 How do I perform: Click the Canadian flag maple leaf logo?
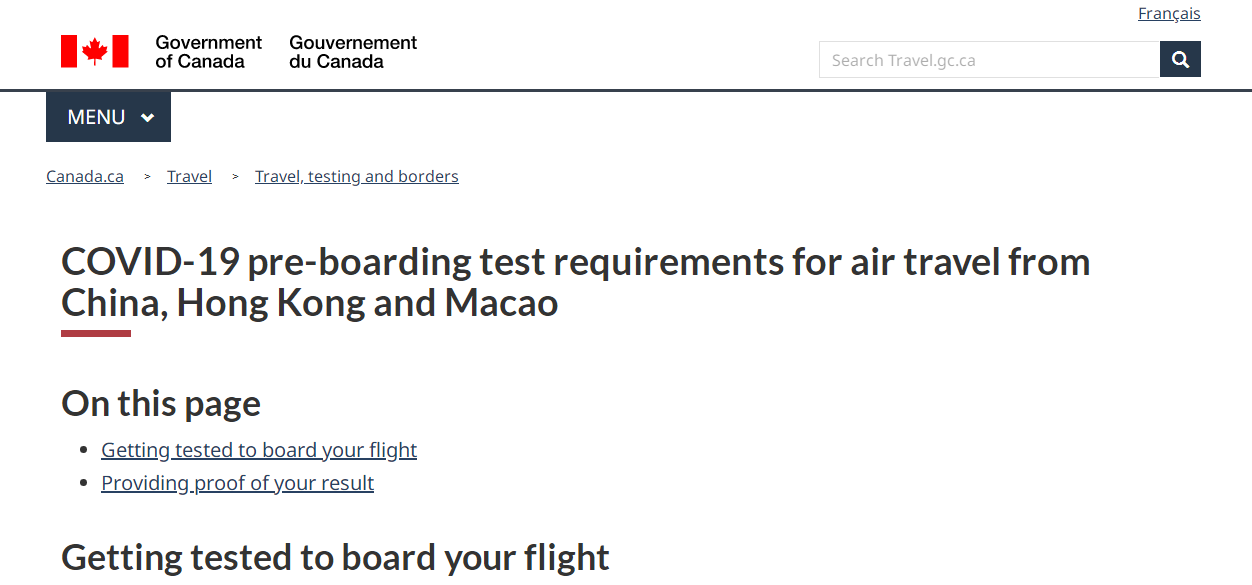(x=95, y=51)
